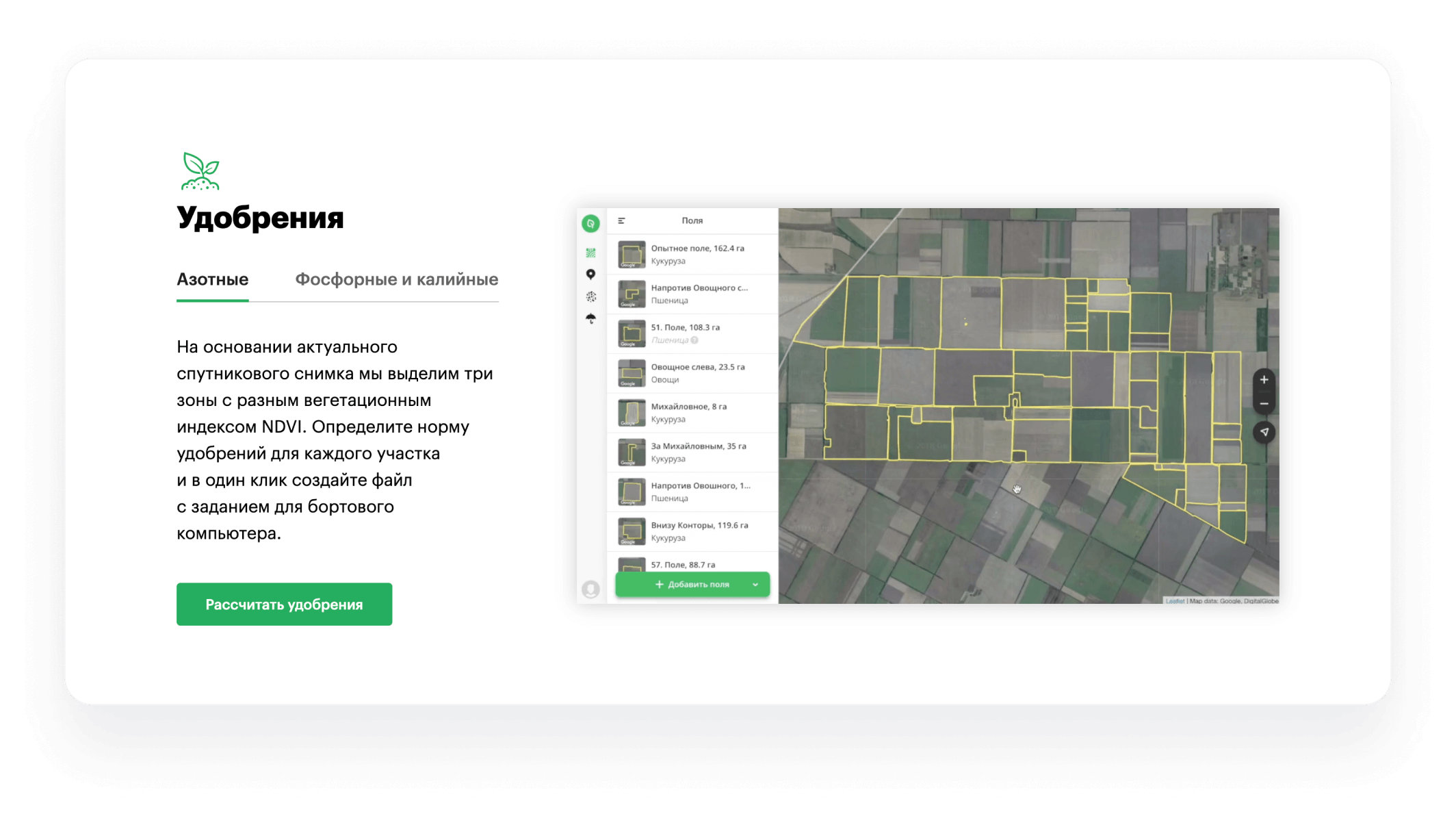Click the user avatar icon at bottom
The image size is (1456, 814).
[590, 589]
